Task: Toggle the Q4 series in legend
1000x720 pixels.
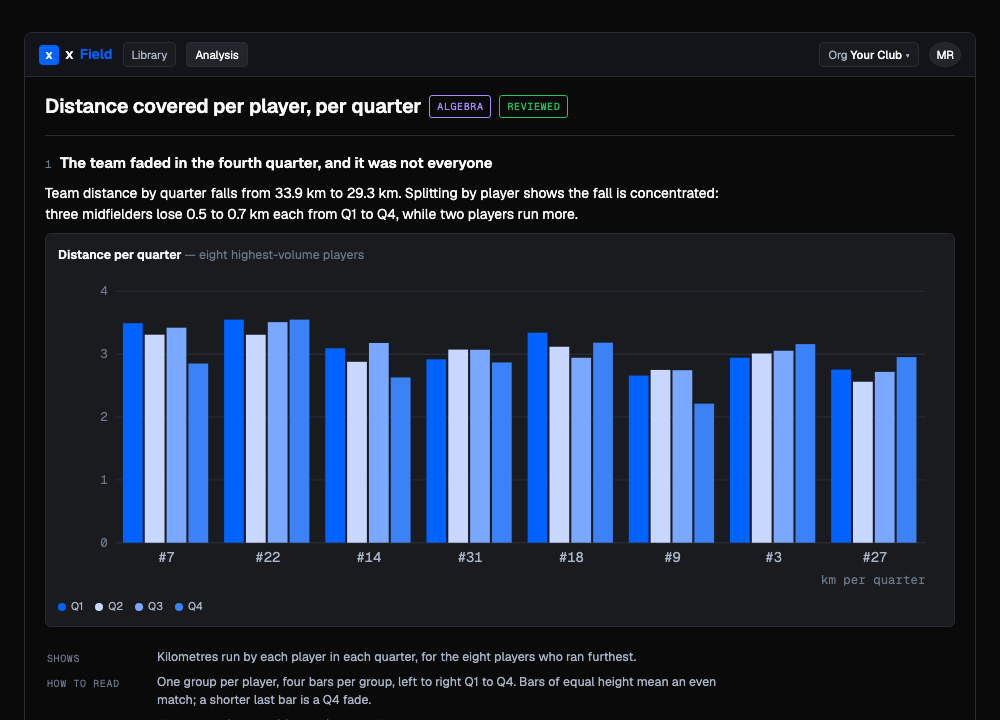Action: click(189, 606)
